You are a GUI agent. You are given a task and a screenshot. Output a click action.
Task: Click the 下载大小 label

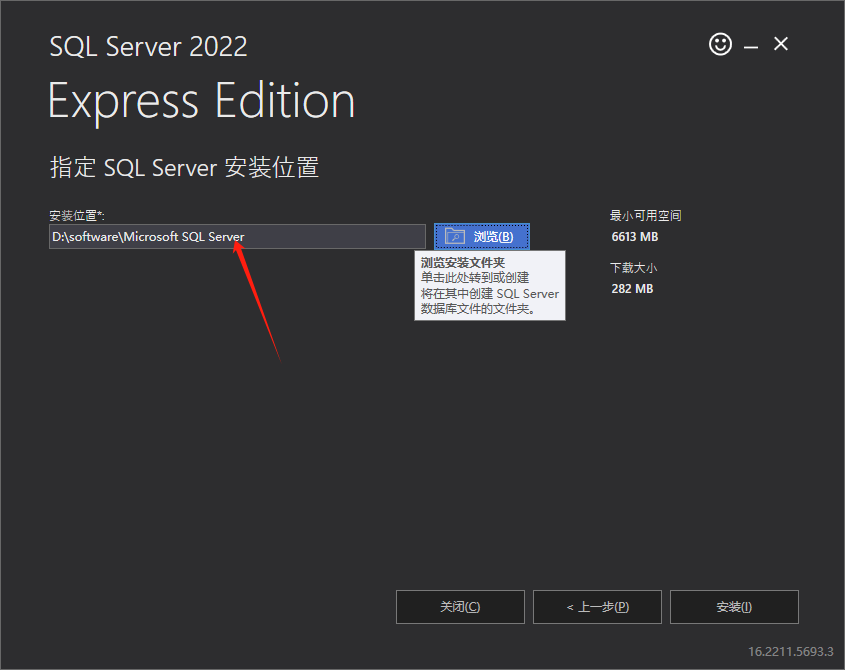click(x=633, y=268)
